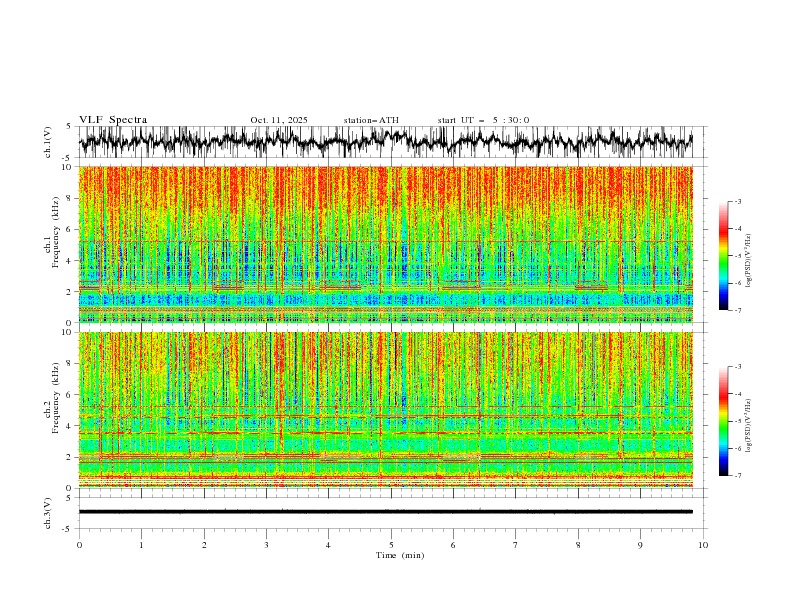Click the "4" tick on the time axis
The image size is (792, 612).
click(328, 545)
